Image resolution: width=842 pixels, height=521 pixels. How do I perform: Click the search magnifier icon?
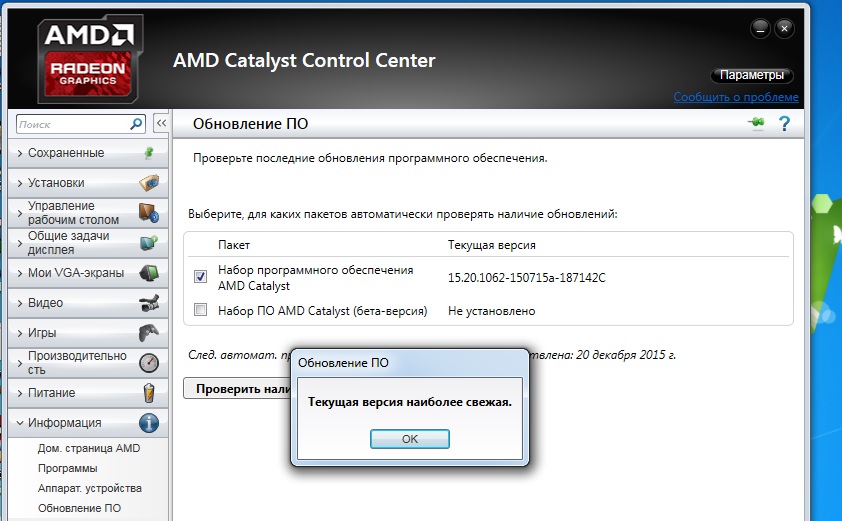point(137,124)
